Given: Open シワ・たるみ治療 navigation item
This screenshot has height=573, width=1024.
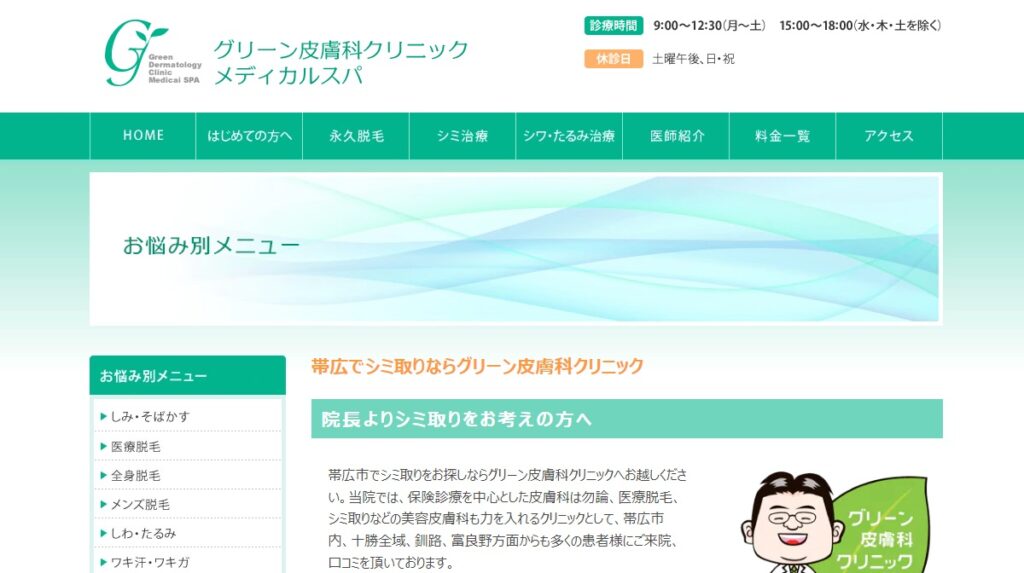Looking at the screenshot, I should coord(569,136).
